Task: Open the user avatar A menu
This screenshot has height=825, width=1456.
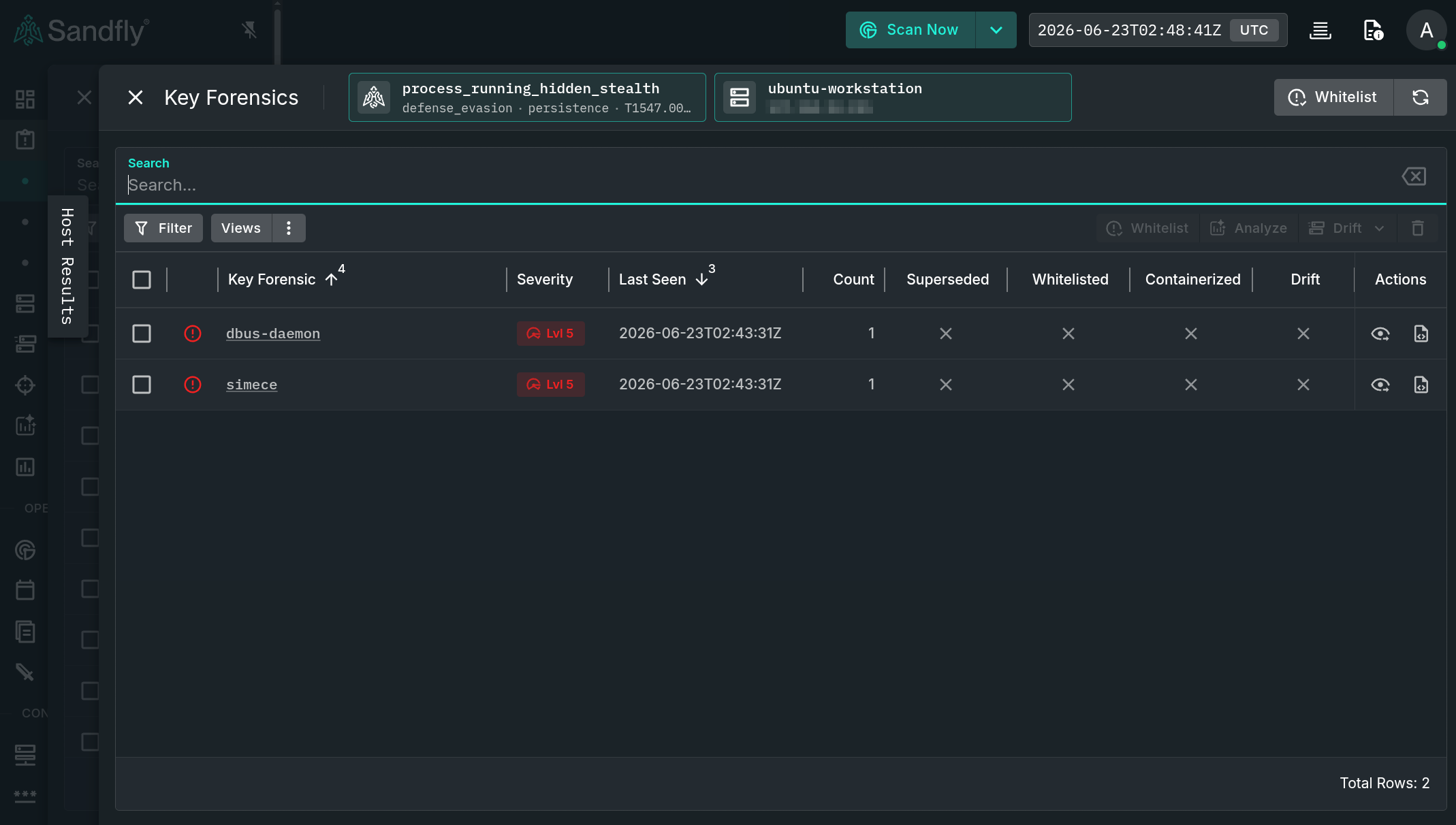Action: [x=1427, y=30]
